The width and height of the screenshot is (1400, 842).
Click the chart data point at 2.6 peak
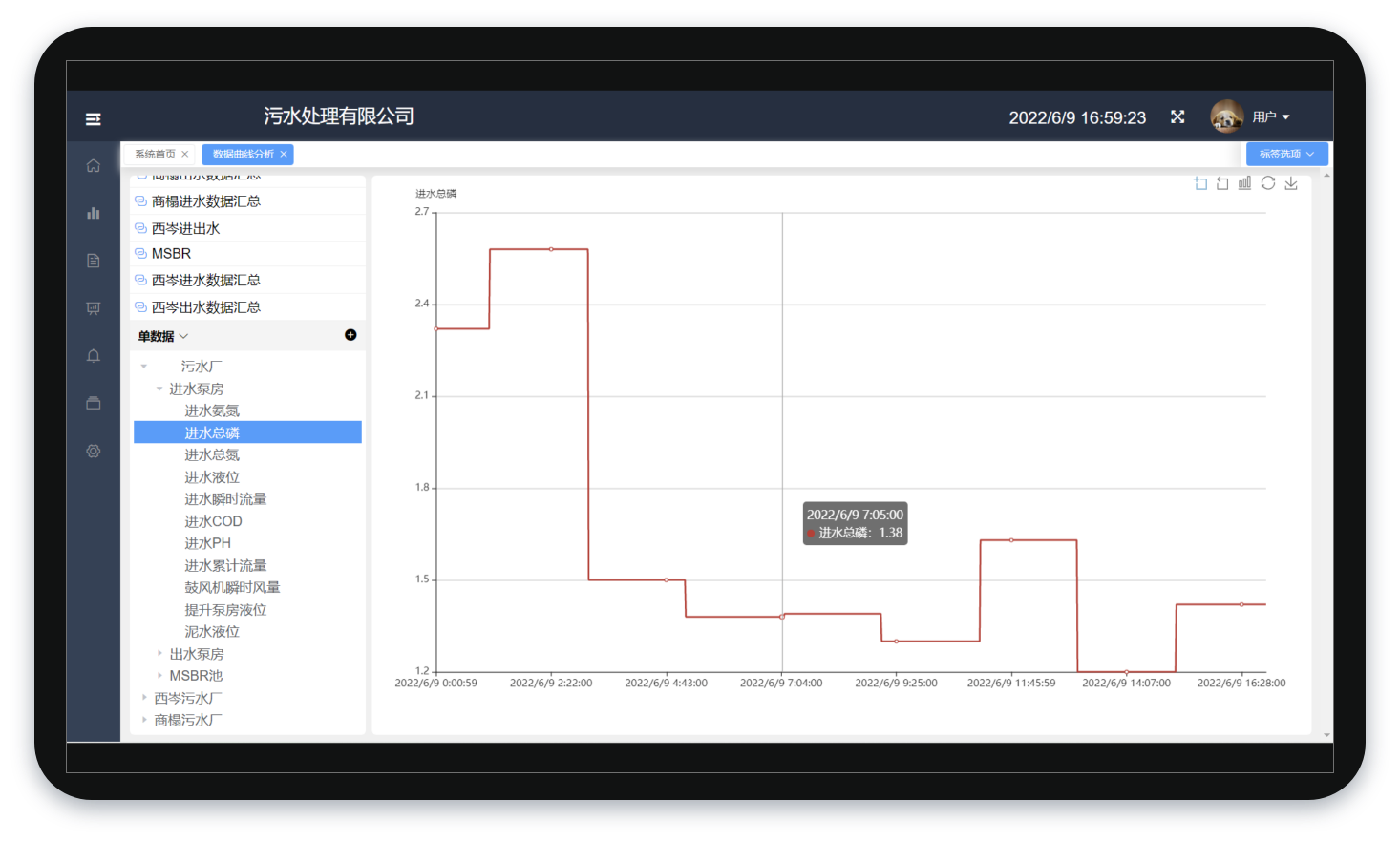pos(551,249)
